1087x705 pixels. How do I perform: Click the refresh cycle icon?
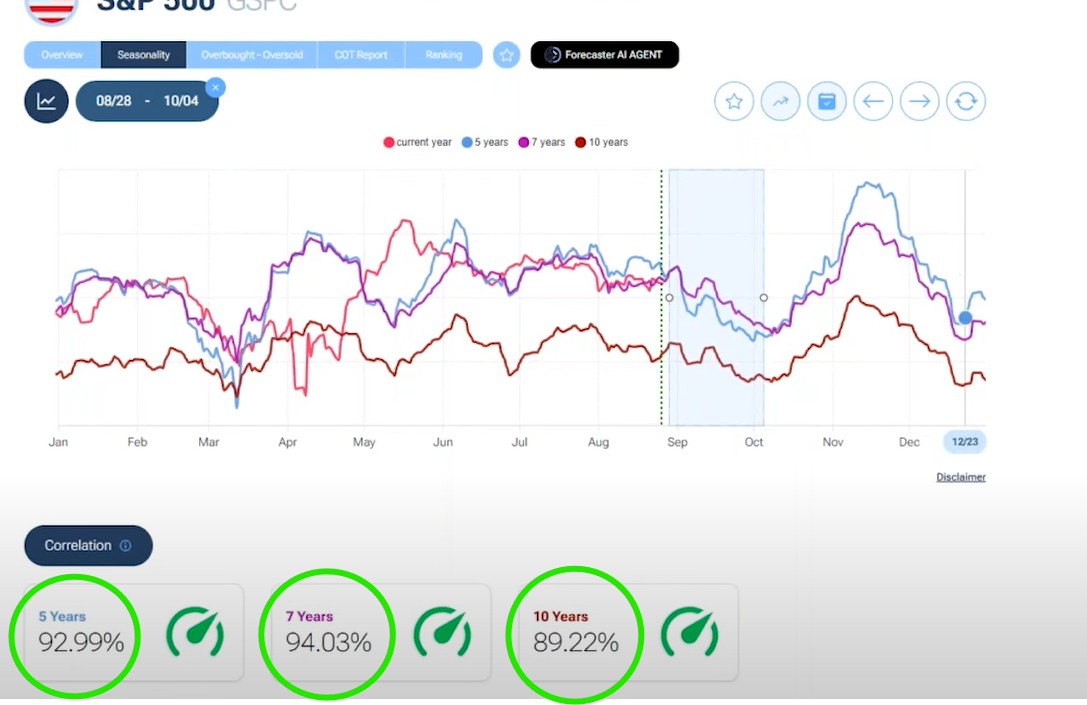pos(966,102)
